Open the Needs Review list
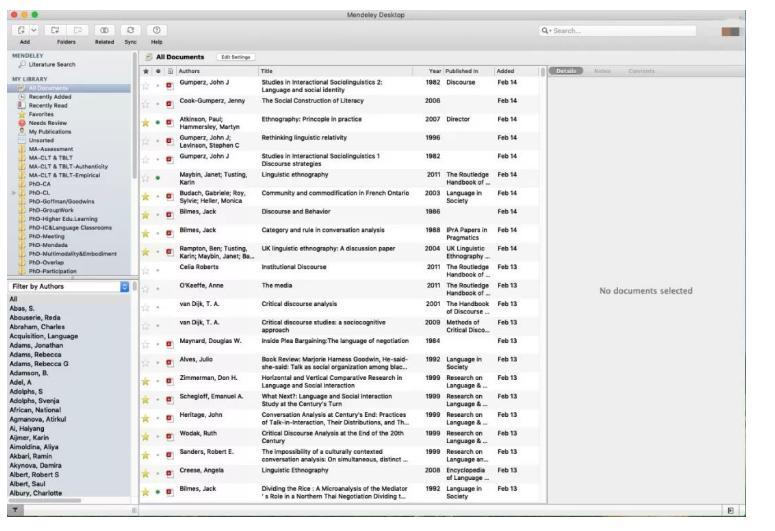Screen dimensions: 775x531 click(x=47, y=123)
